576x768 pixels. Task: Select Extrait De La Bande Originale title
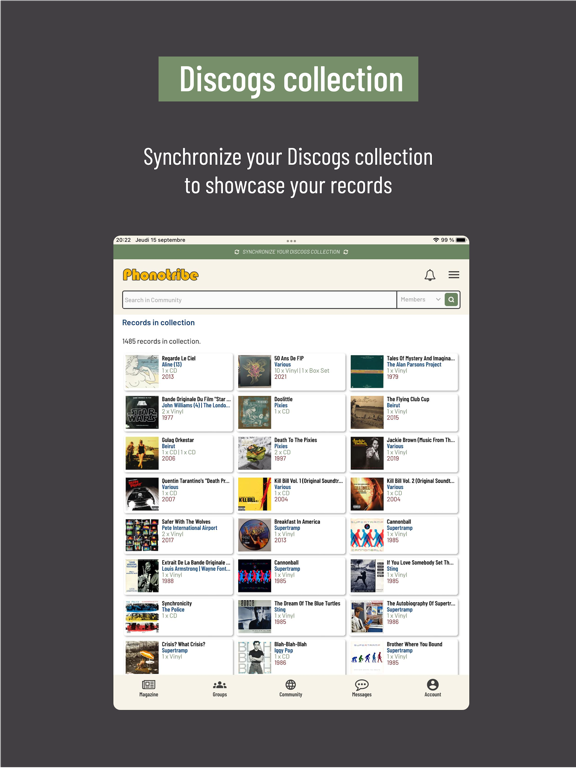(x=195, y=562)
